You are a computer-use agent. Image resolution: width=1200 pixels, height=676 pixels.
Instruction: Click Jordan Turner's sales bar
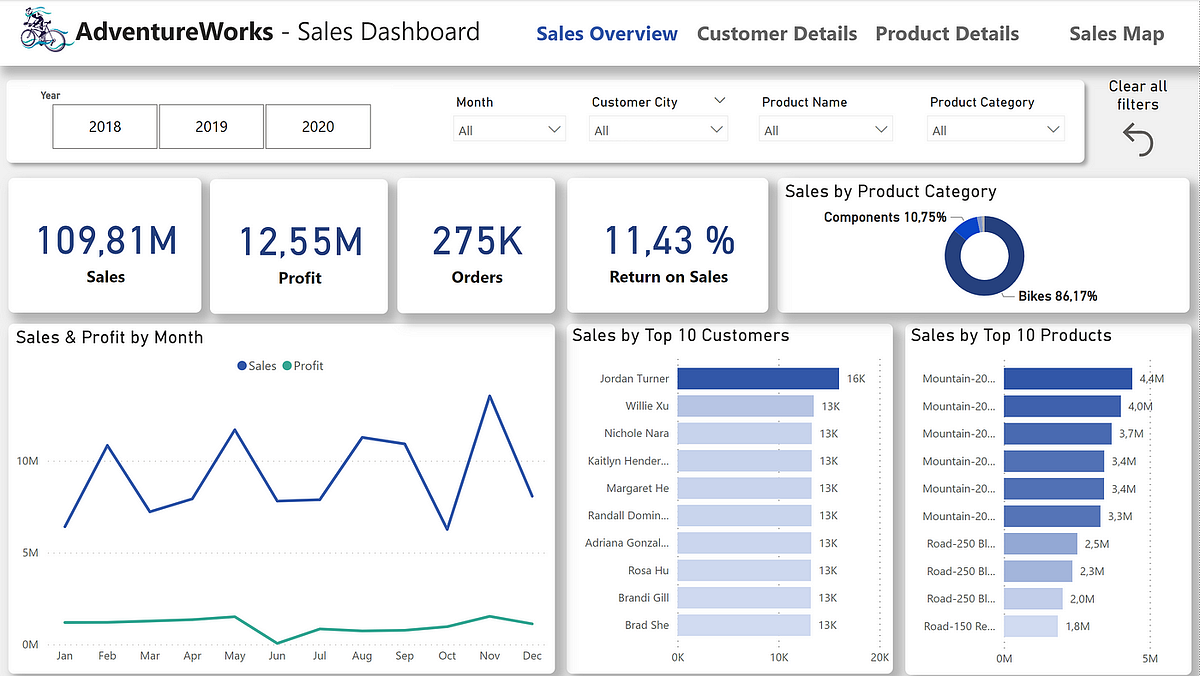pyautogui.click(x=757, y=378)
